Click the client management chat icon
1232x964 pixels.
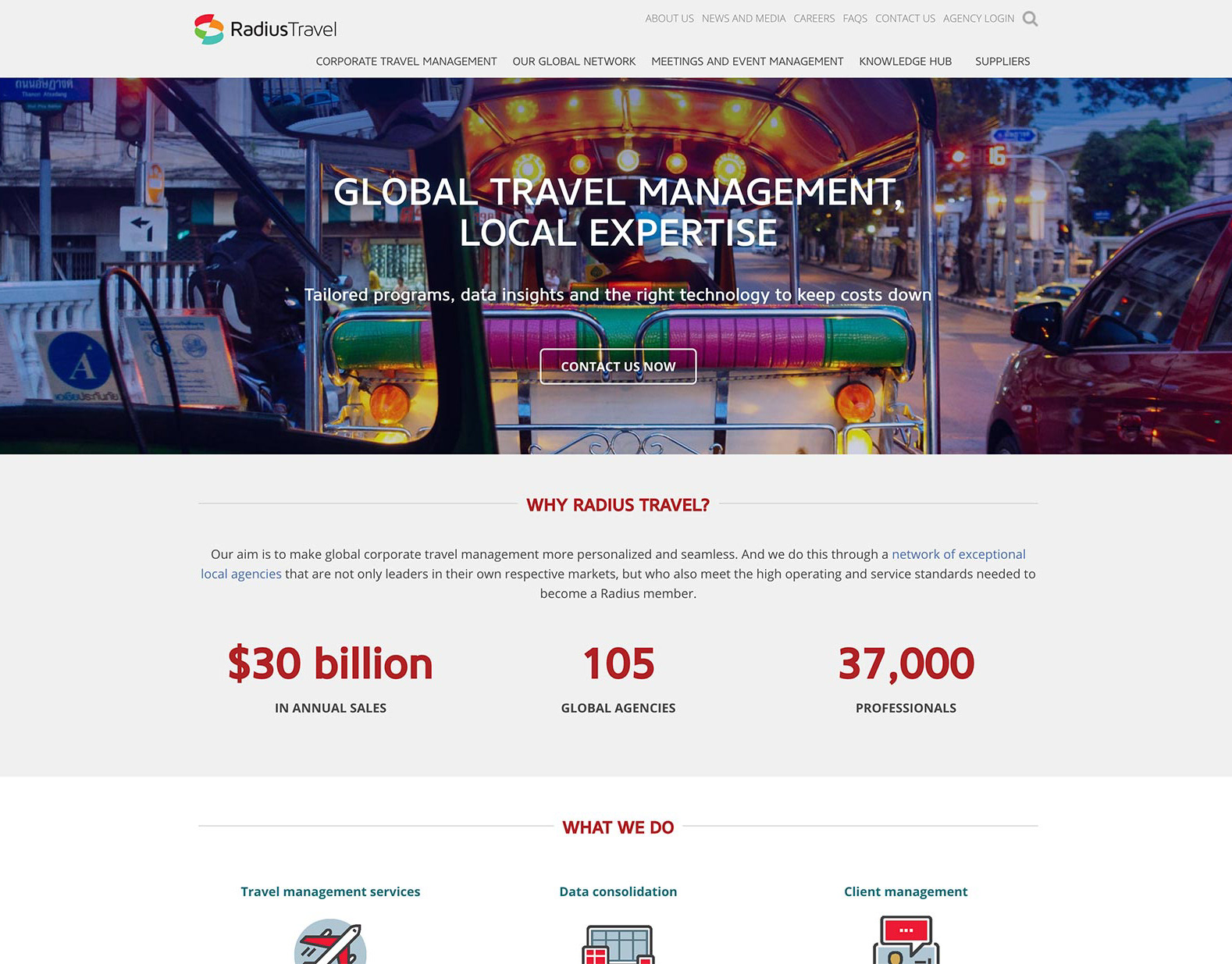906,940
